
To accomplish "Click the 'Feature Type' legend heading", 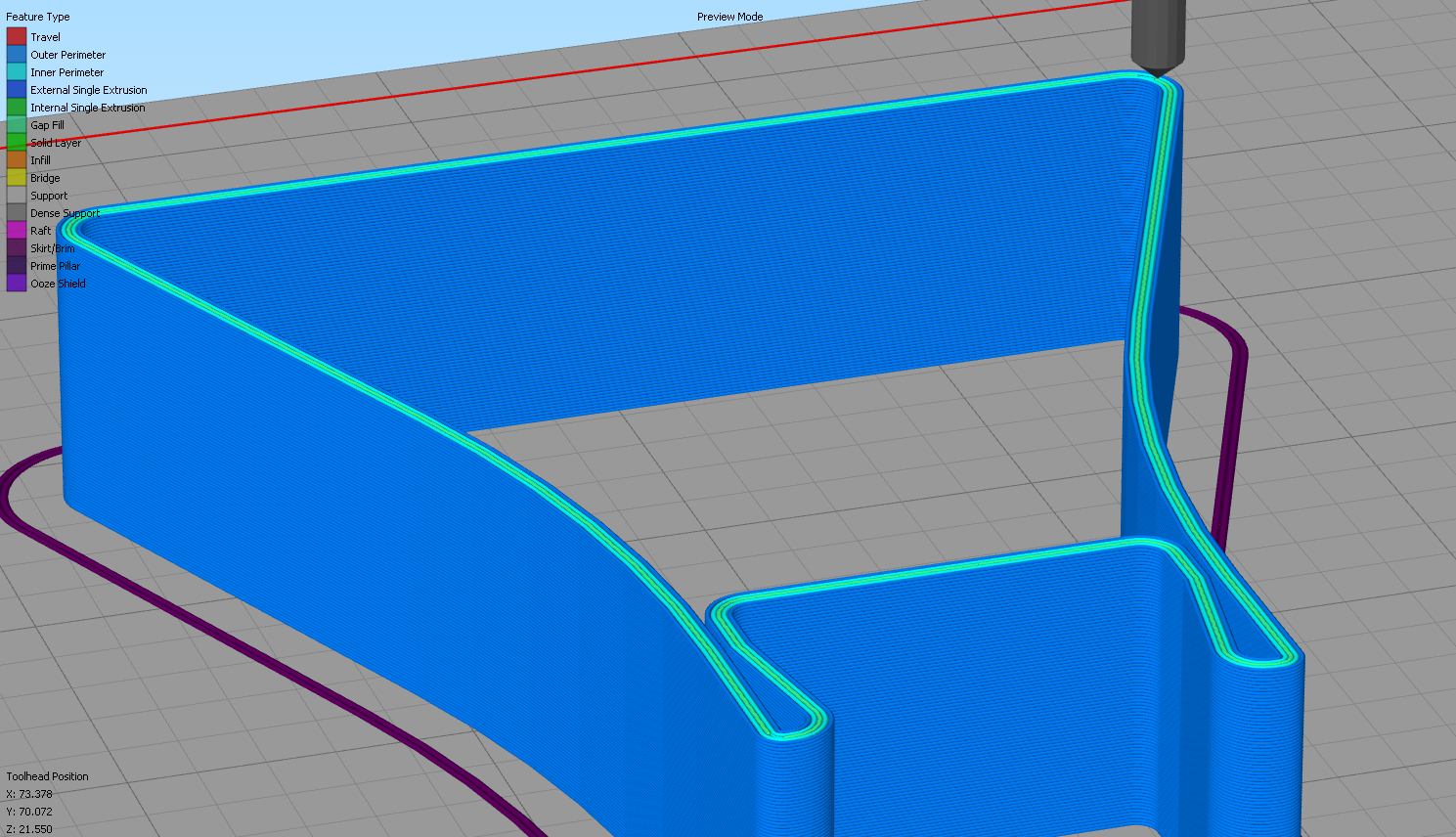I will (x=38, y=17).
